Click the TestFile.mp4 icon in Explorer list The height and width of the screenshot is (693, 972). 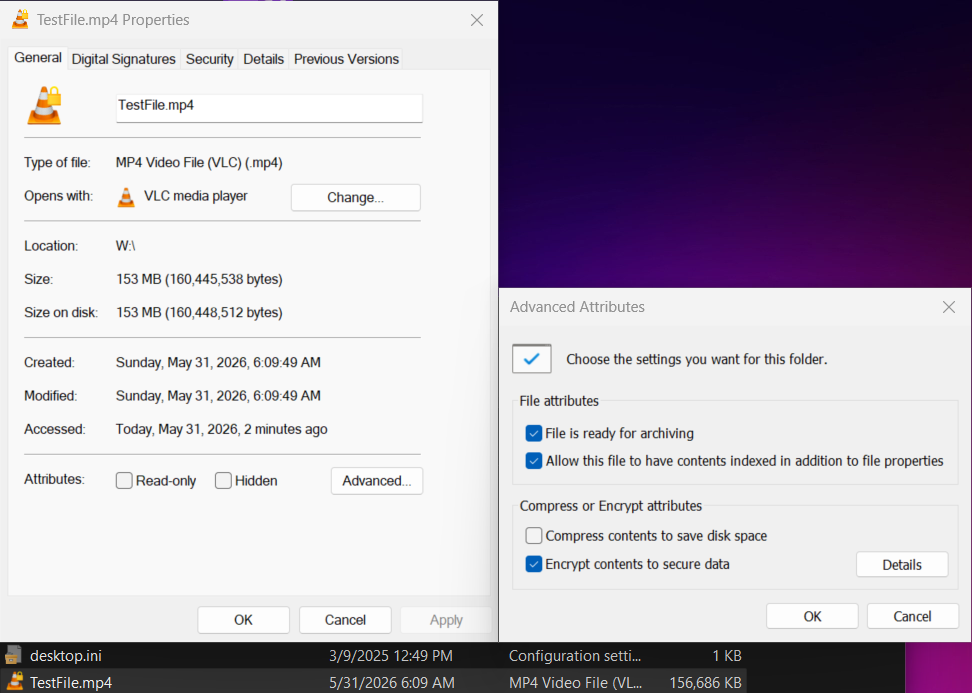pos(14,682)
